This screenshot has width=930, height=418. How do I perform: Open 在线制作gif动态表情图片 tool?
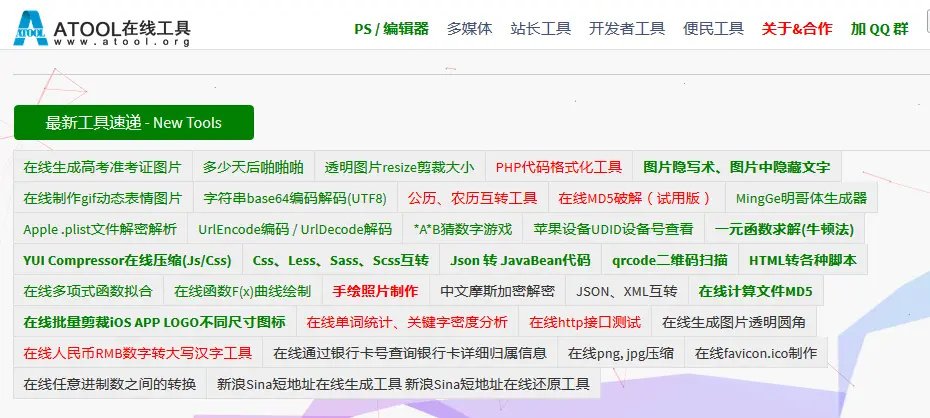click(x=103, y=197)
